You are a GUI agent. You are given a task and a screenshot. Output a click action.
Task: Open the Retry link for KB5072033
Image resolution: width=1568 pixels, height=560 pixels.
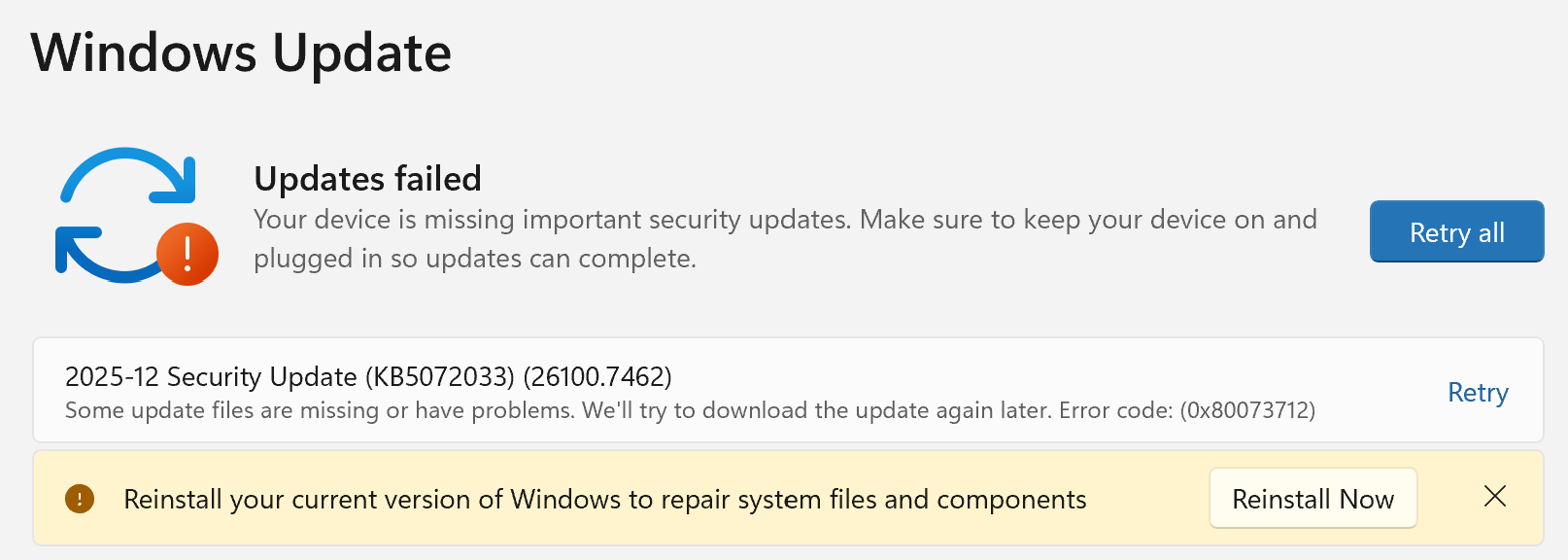point(1478,393)
